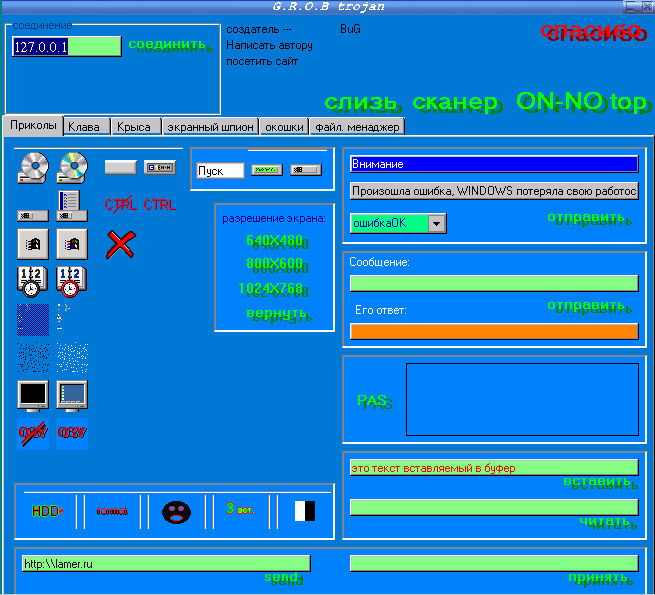Toggle the crossed-out CTRL option
This screenshot has width=655, height=595.
click(121, 205)
